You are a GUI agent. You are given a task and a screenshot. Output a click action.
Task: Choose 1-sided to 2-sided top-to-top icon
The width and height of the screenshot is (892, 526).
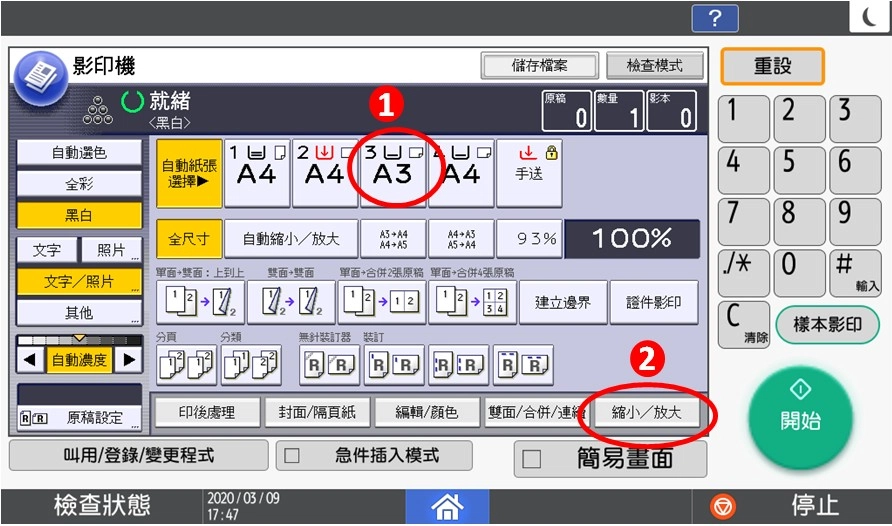(x=200, y=302)
